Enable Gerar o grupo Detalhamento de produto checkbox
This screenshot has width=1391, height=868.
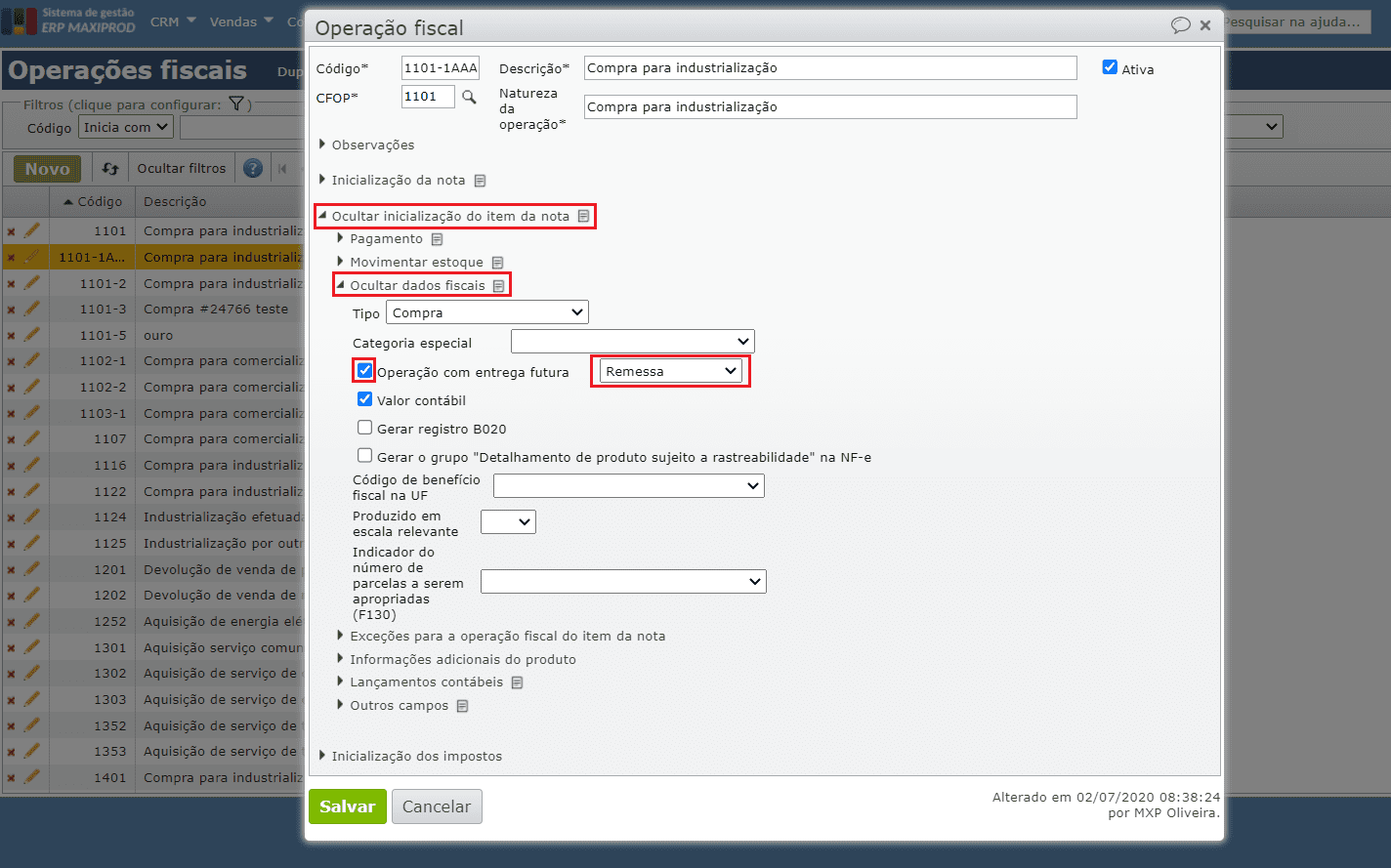click(364, 455)
